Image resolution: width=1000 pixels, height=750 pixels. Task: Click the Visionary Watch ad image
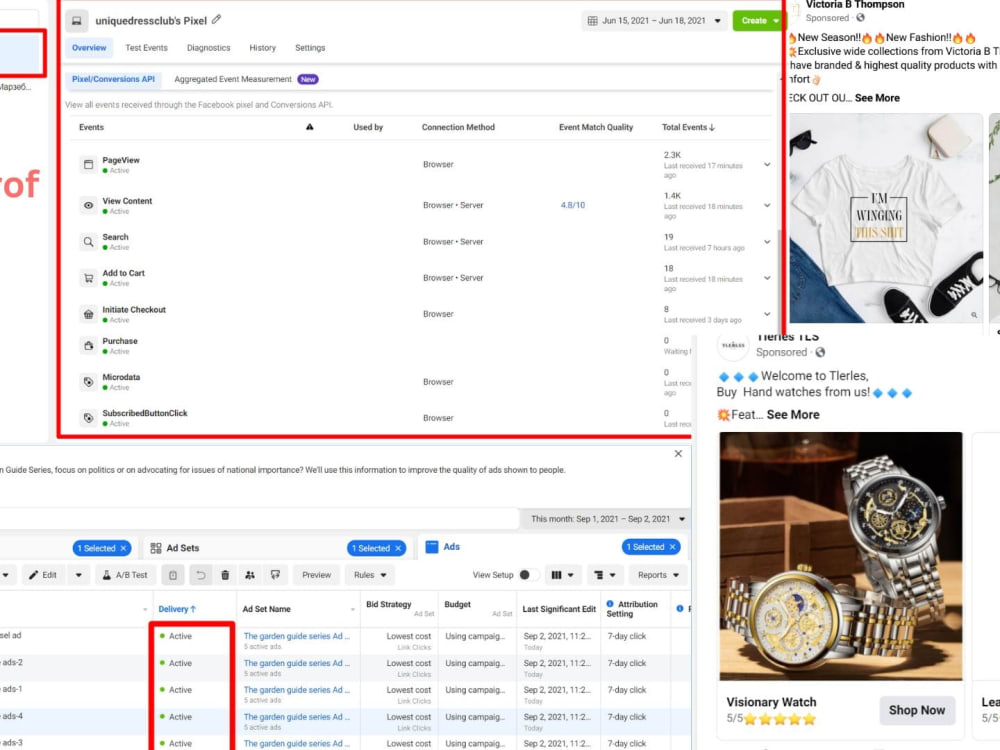tap(841, 556)
